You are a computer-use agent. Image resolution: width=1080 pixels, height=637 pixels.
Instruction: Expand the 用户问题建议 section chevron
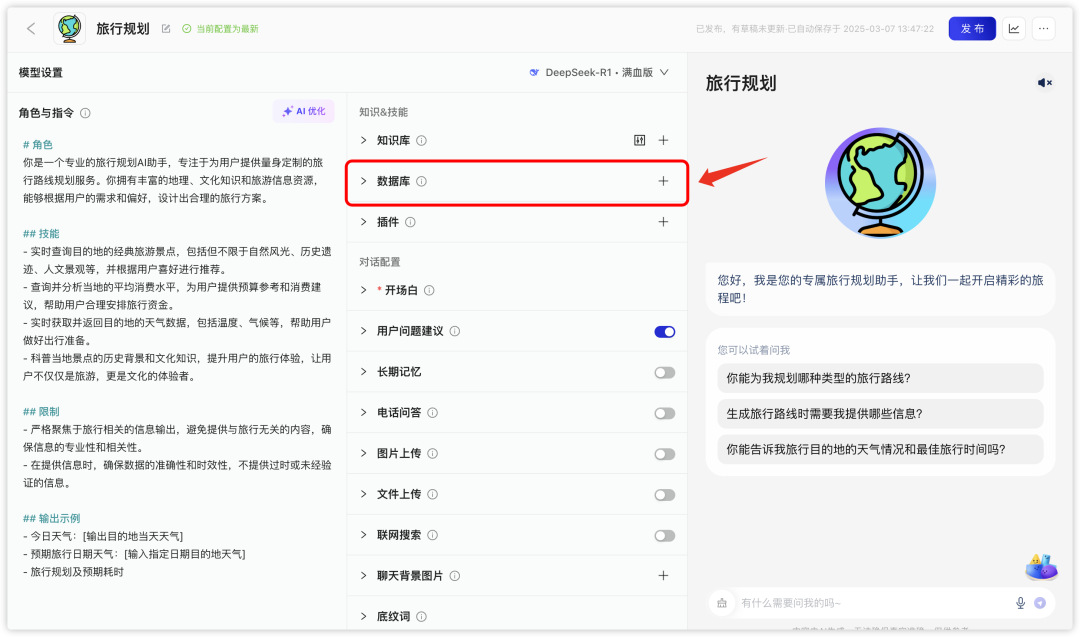point(364,331)
